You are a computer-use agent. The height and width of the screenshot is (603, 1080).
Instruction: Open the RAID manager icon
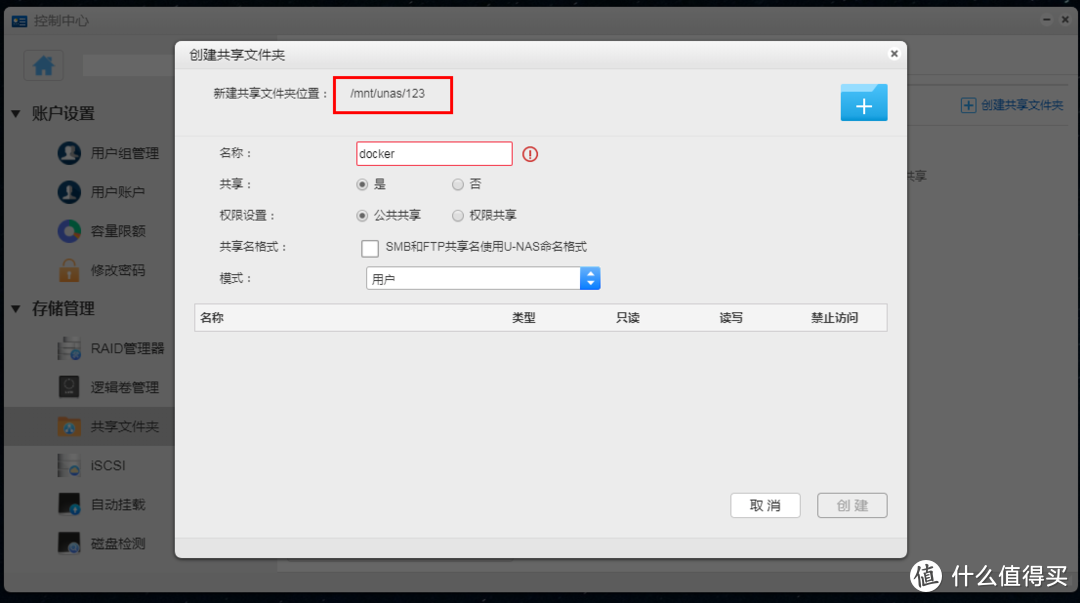pos(69,348)
